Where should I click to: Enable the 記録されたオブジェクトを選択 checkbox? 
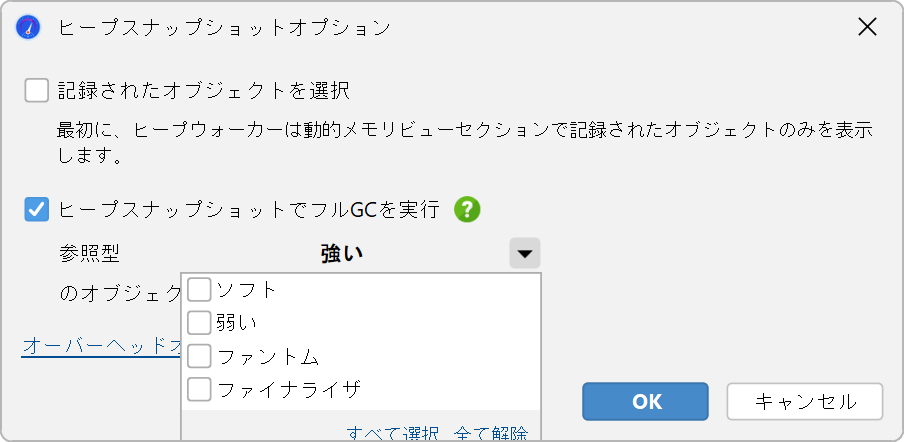[x=36, y=91]
